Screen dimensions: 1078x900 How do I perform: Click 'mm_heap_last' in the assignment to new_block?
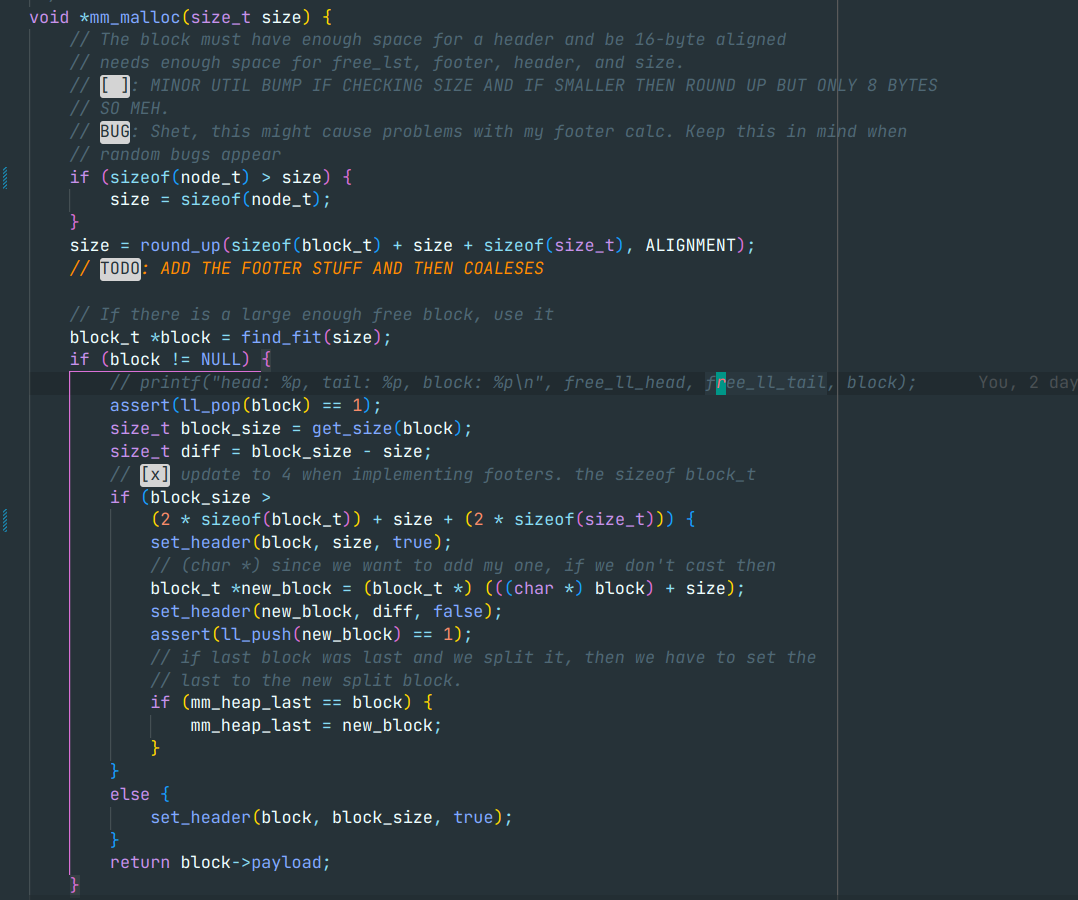[x=251, y=725]
